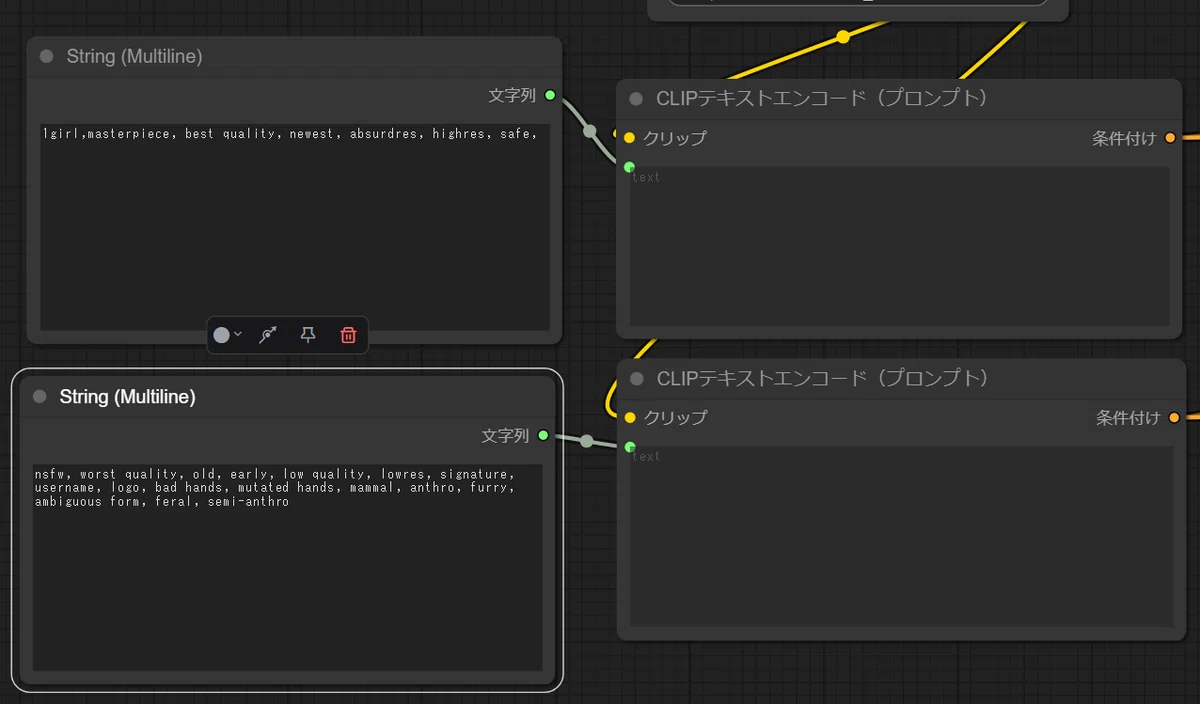The height and width of the screenshot is (704, 1200).
Task: Click the yellow クリップ input socket on lower CLIP node
Action: pos(629,418)
